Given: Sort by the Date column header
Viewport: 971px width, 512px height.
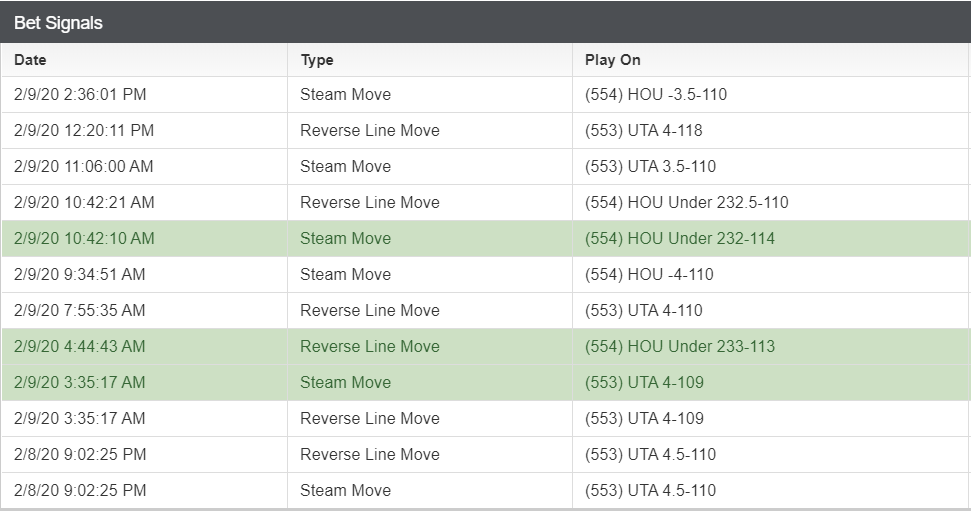Looking at the screenshot, I should click(x=30, y=60).
